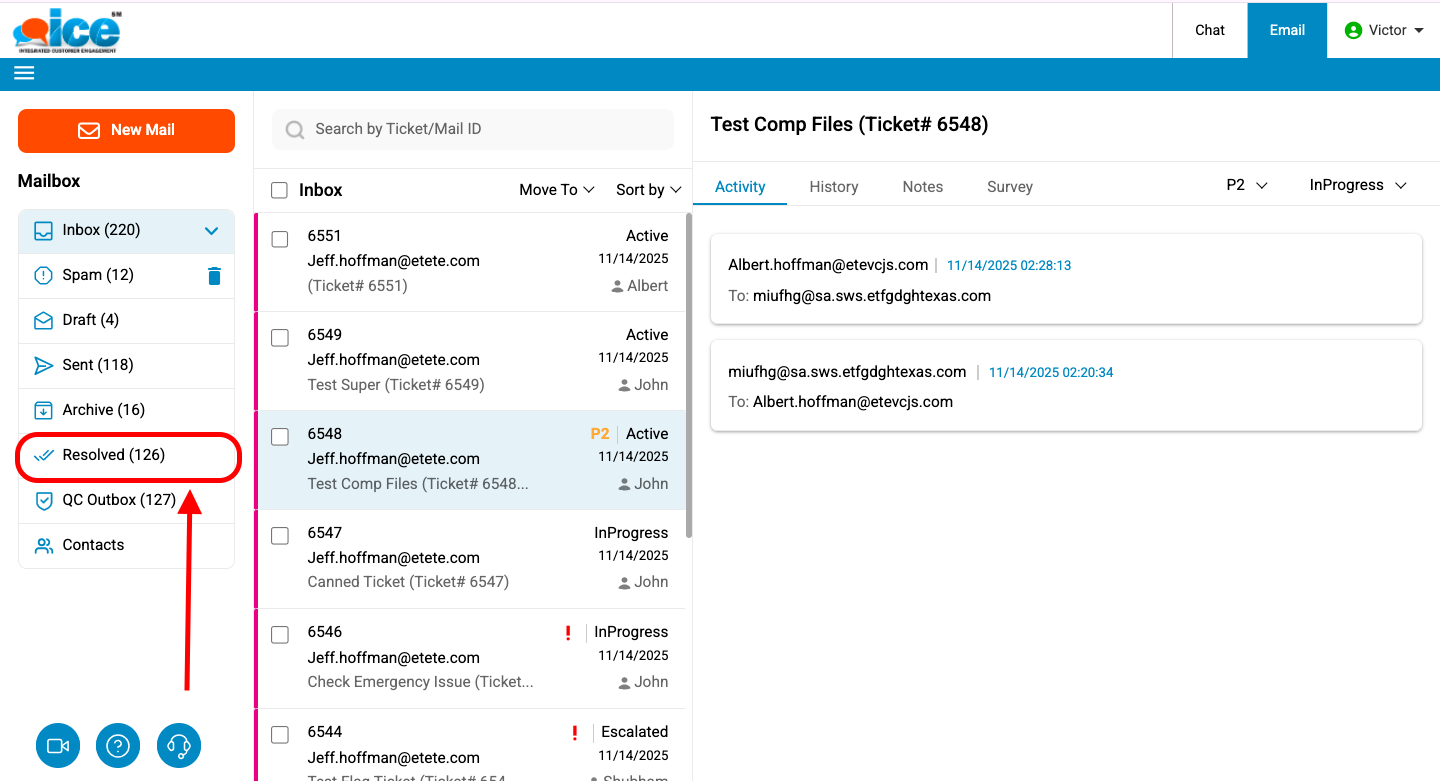
Task: Click the QC Outbox shield icon
Action: (43, 500)
